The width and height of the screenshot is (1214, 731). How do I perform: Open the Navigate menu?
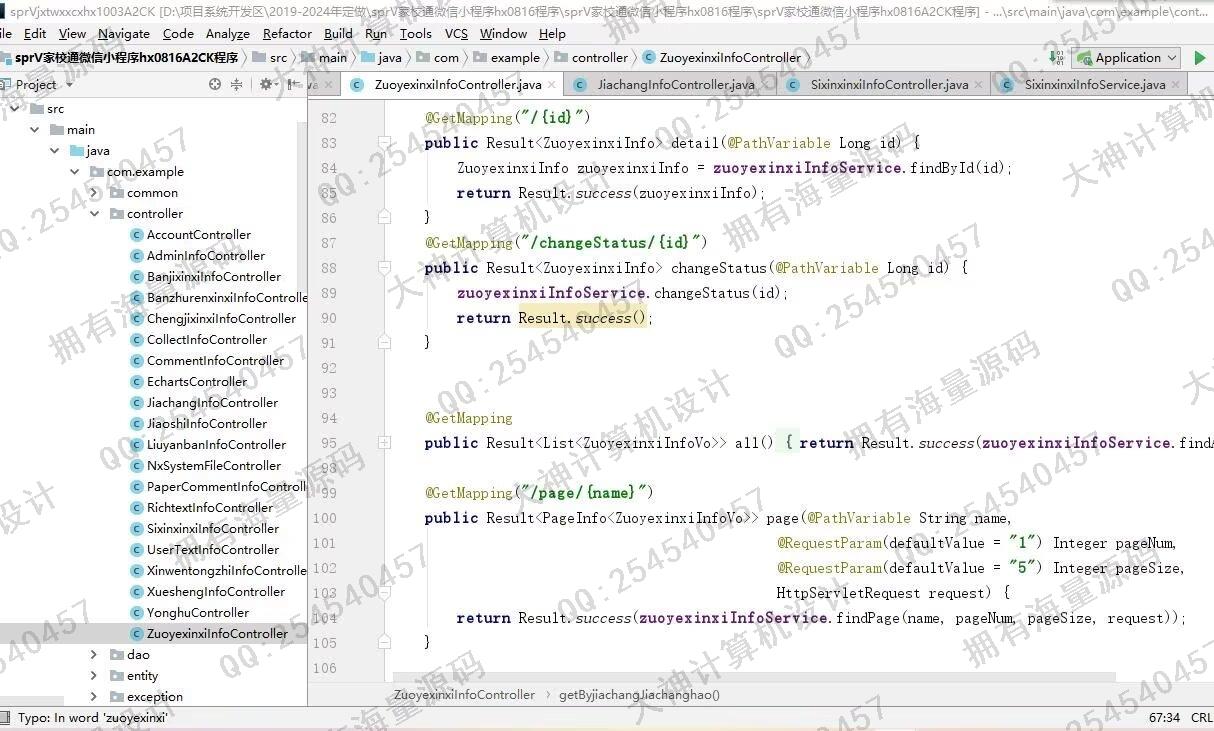124,33
